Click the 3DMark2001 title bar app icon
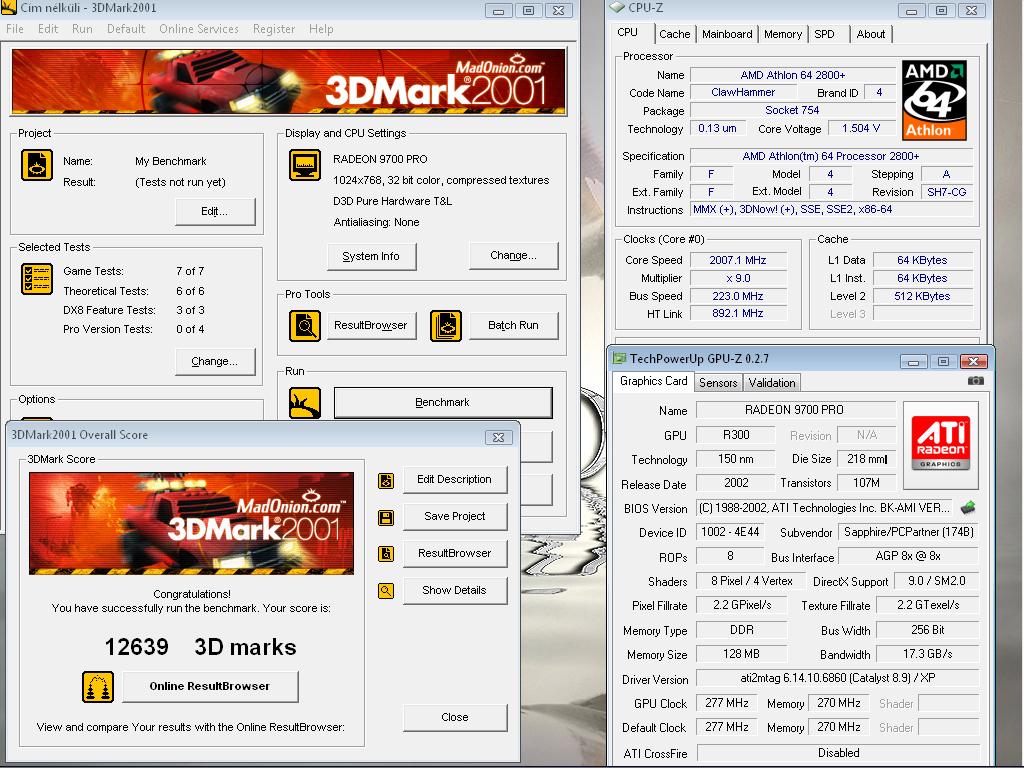The image size is (1024, 768). click(8, 7)
